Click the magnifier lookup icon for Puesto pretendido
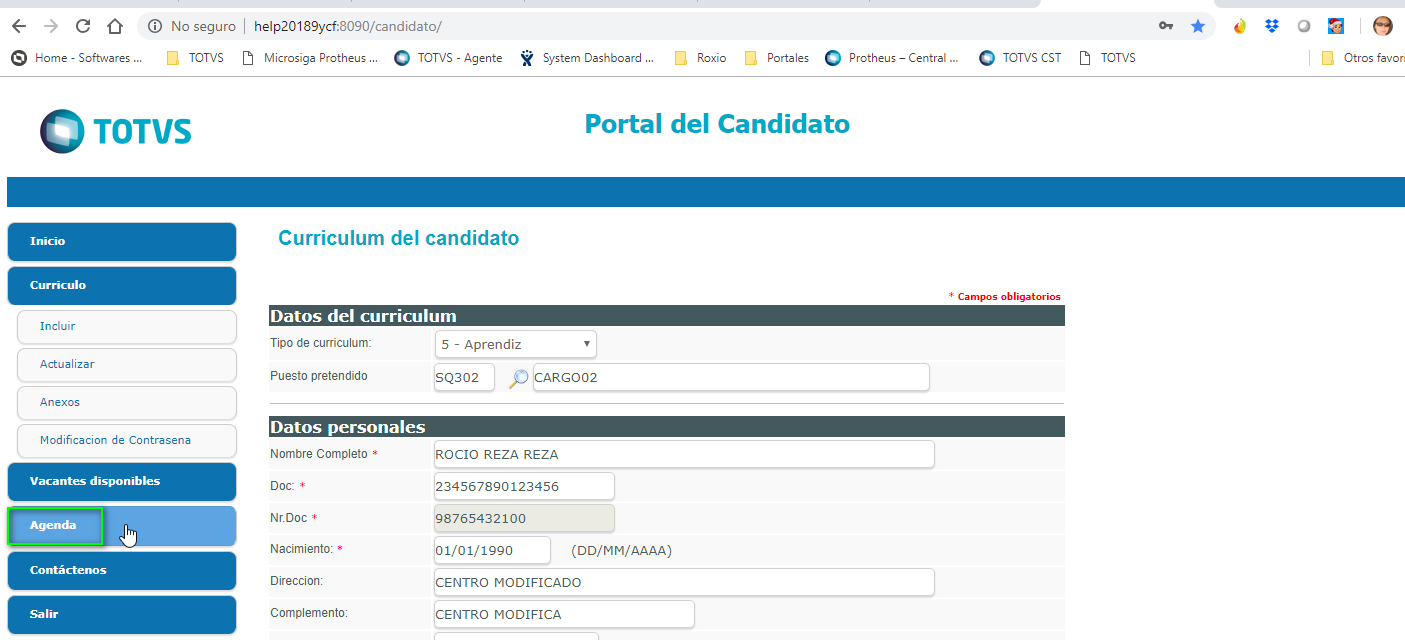The width and height of the screenshot is (1405, 640). tap(518, 378)
